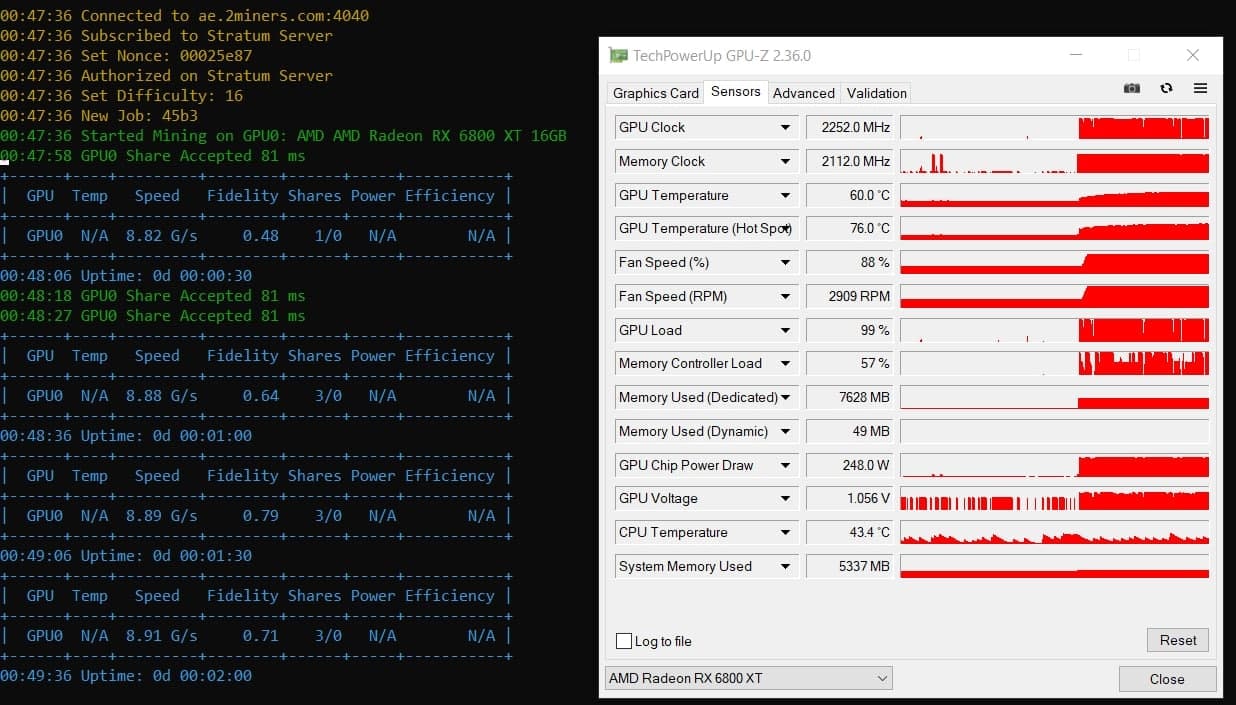Click the GPU Temperature value 60.0 °C

point(849,195)
